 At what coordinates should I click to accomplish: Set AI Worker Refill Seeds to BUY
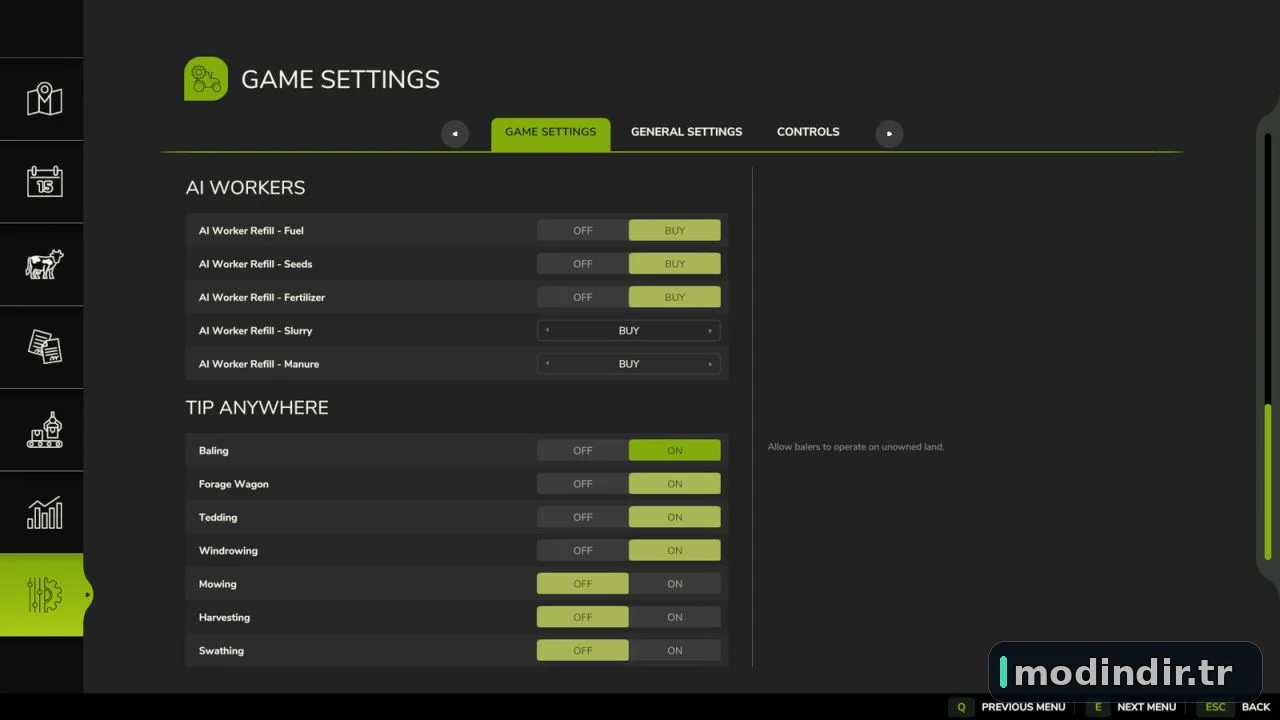pos(675,264)
